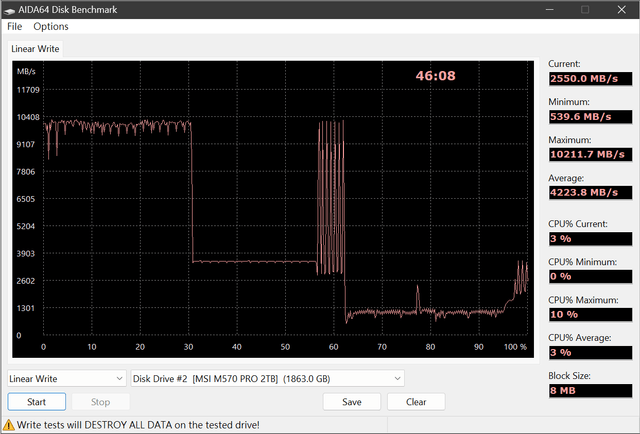Click the CPU% Maximum 10 % field
The width and height of the screenshot is (640, 434).
[x=590, y=314]
